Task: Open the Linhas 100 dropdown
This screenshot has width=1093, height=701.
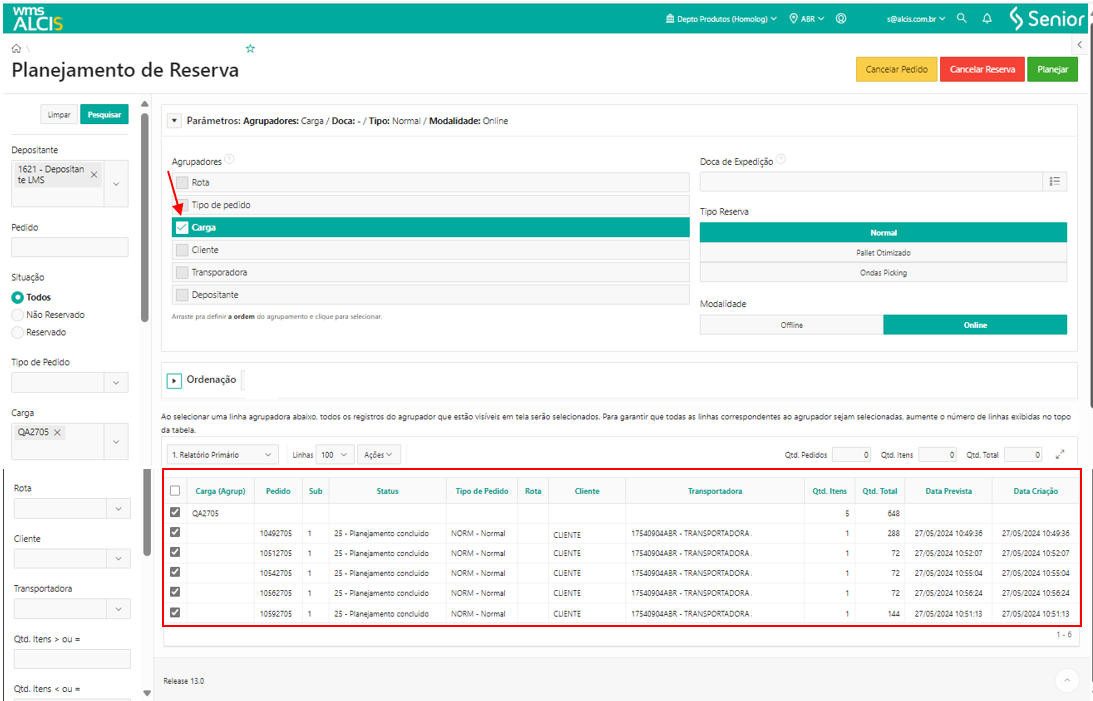Action: tap(335, 454)
